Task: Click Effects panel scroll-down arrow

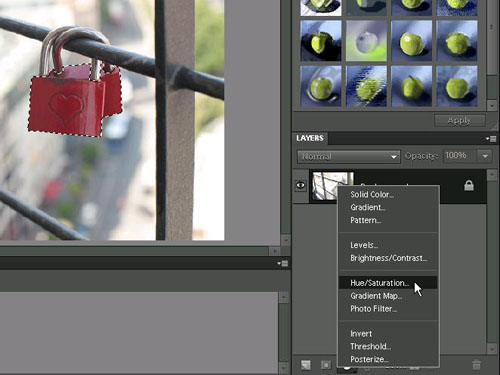Action: pyautogui.click(x=492, y=106)
